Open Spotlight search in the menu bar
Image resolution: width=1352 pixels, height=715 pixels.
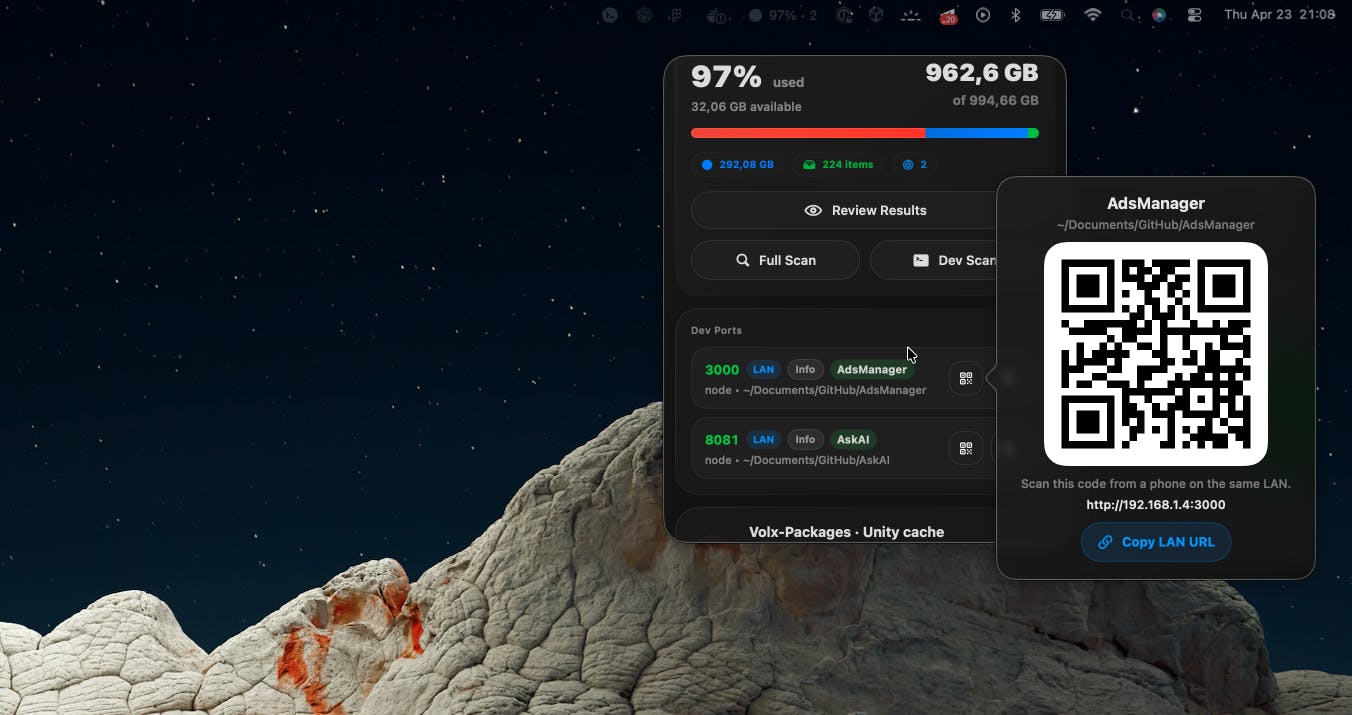[x=1128, y=15]
